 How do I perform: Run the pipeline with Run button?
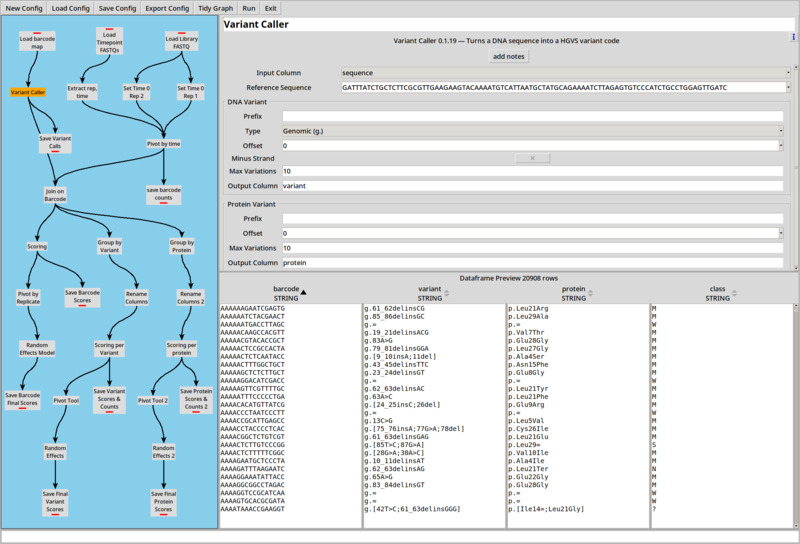249,8
